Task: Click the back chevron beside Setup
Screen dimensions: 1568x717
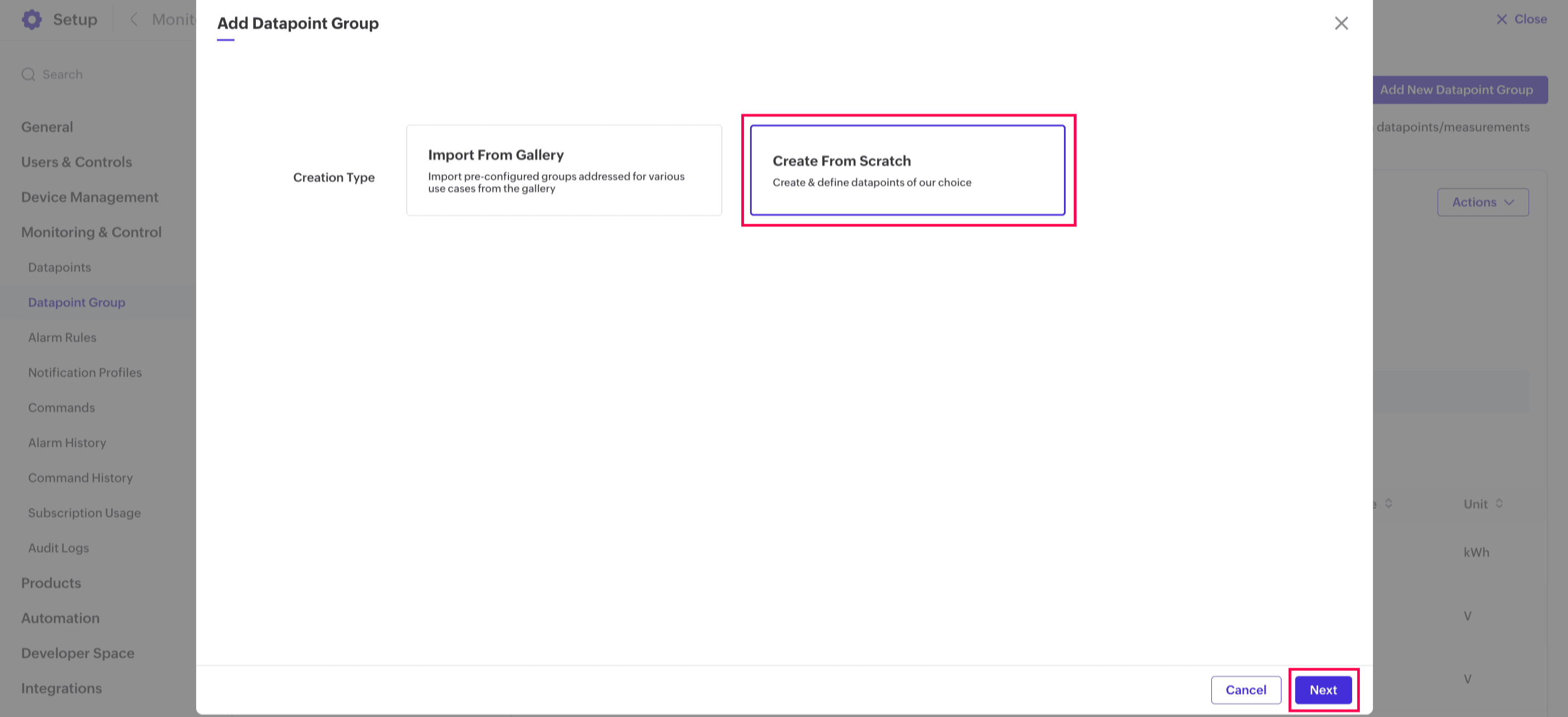Action: click(x=134, y=20)
